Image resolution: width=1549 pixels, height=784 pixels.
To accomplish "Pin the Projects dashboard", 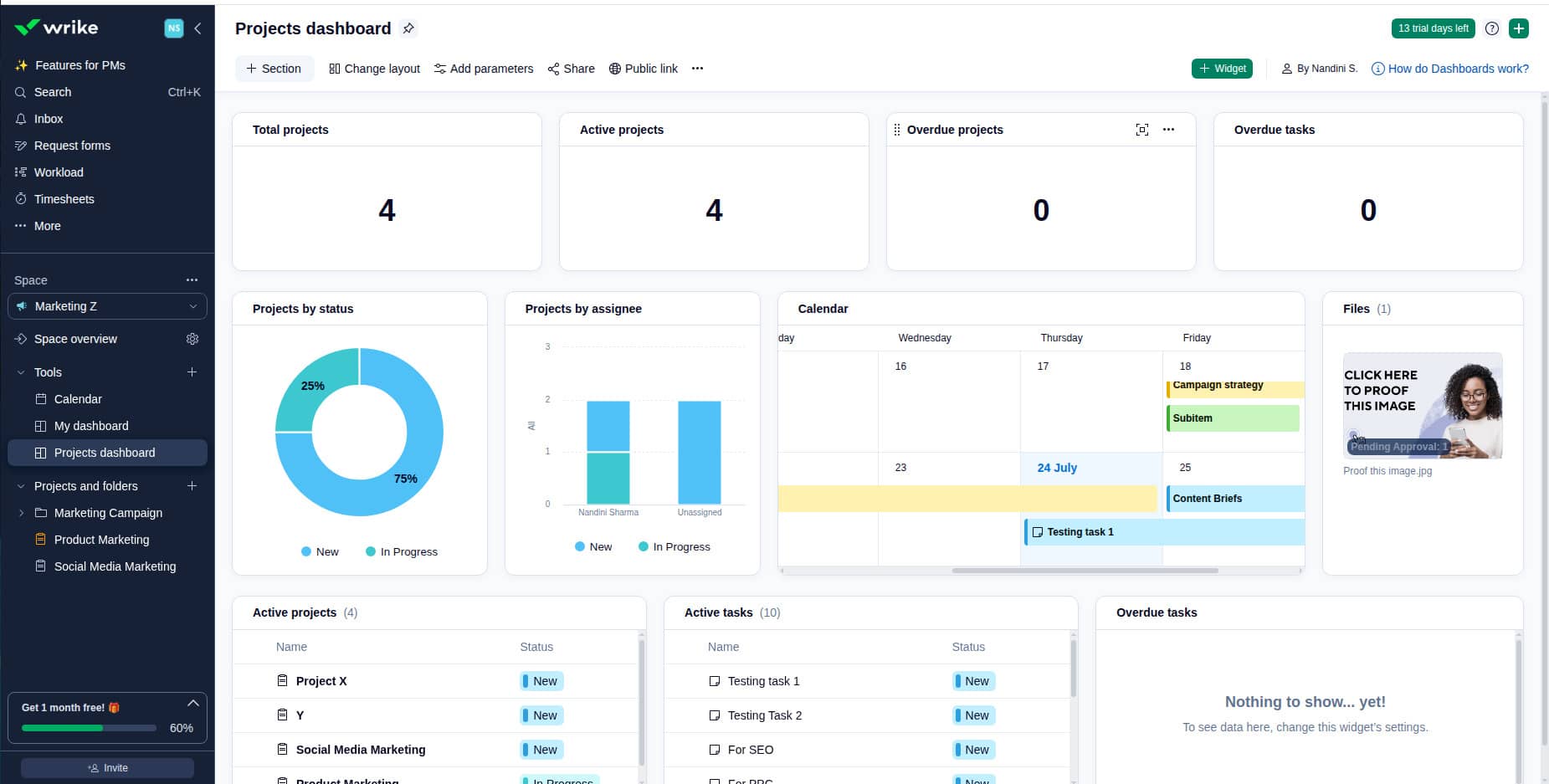I will point(408,28).
